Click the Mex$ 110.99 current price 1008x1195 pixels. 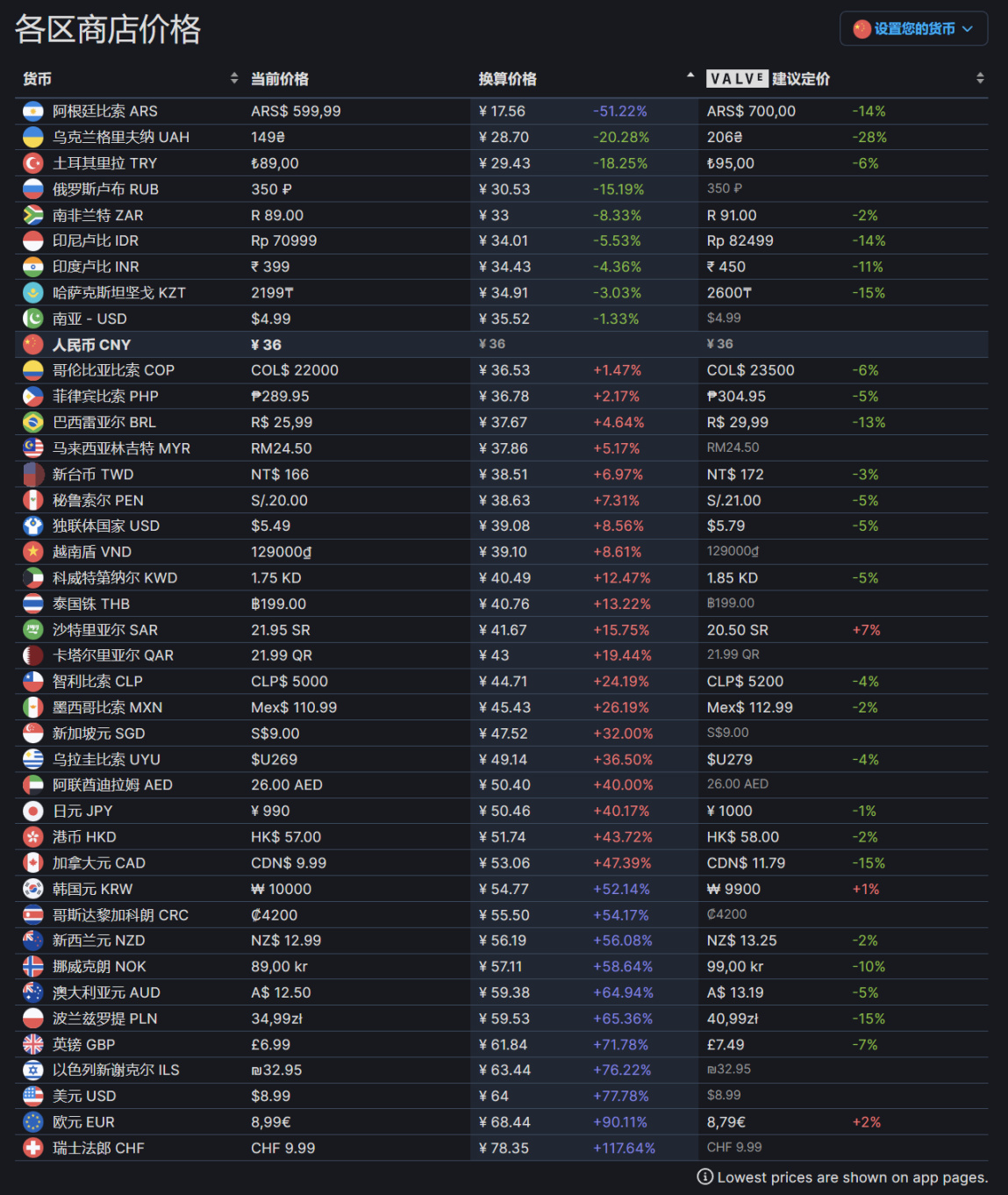pyautogui.click(x=294, y=707)
